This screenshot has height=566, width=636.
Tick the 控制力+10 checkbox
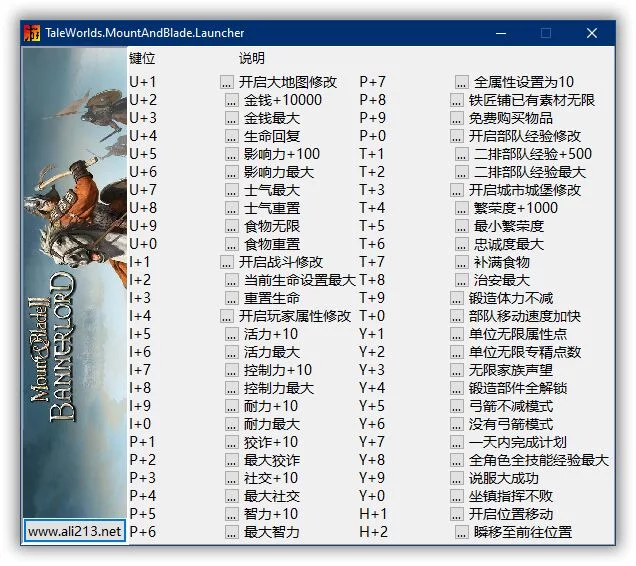pos(232,370)
